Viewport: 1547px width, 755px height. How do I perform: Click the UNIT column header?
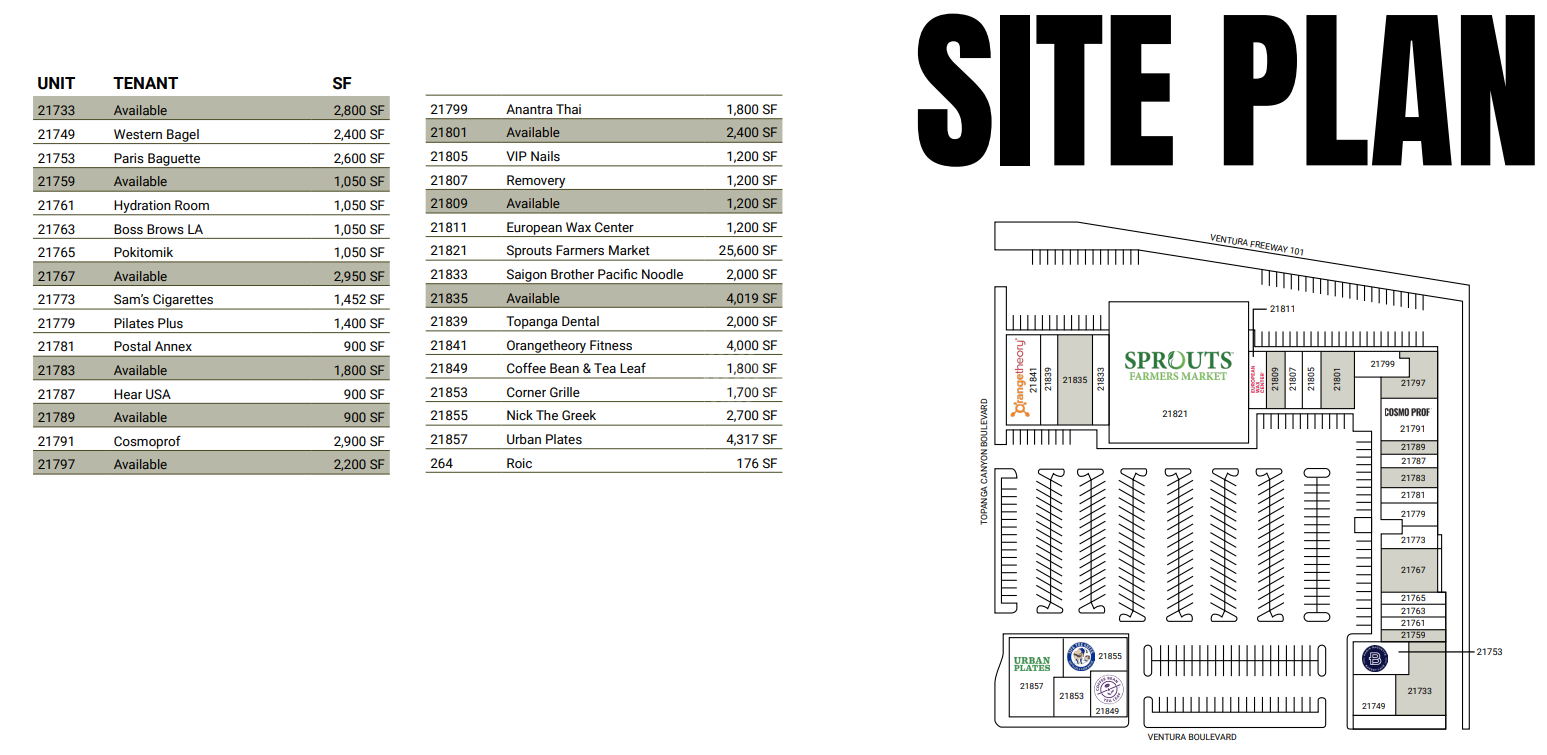click(x=56, y=83)
